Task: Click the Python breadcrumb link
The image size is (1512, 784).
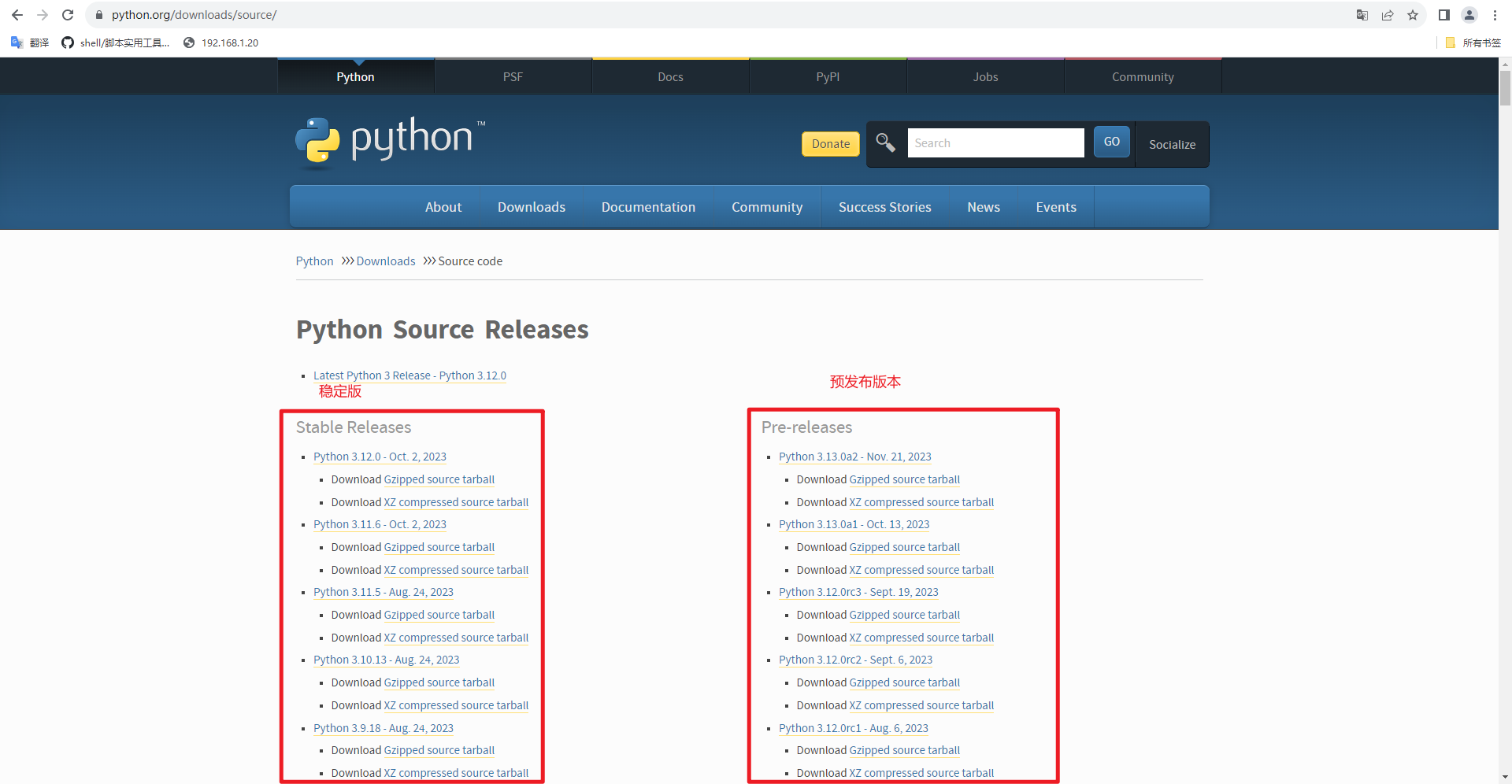Action: tap(315, 261)
